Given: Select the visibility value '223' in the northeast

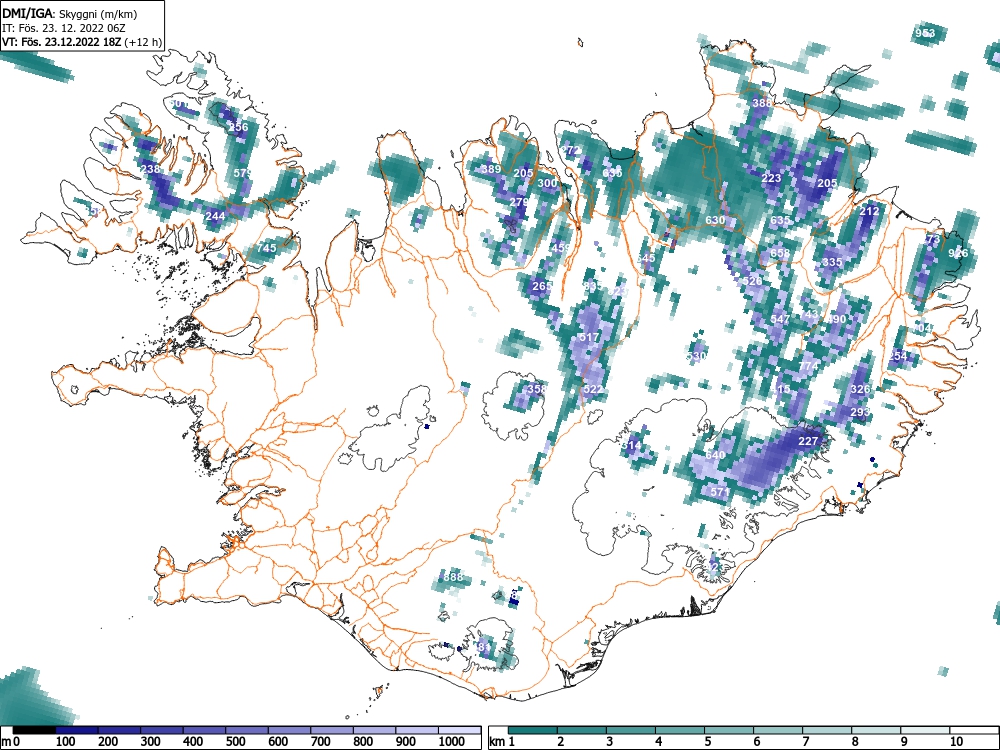Looking at the screenshot, I should pyautogui.click(x=771, y=178).
